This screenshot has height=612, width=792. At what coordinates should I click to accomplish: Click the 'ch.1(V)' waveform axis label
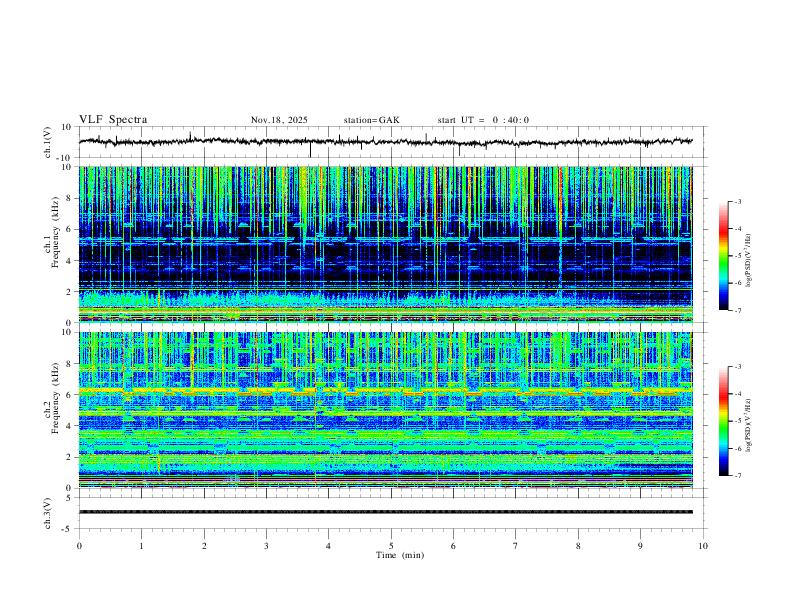(48, 142)
